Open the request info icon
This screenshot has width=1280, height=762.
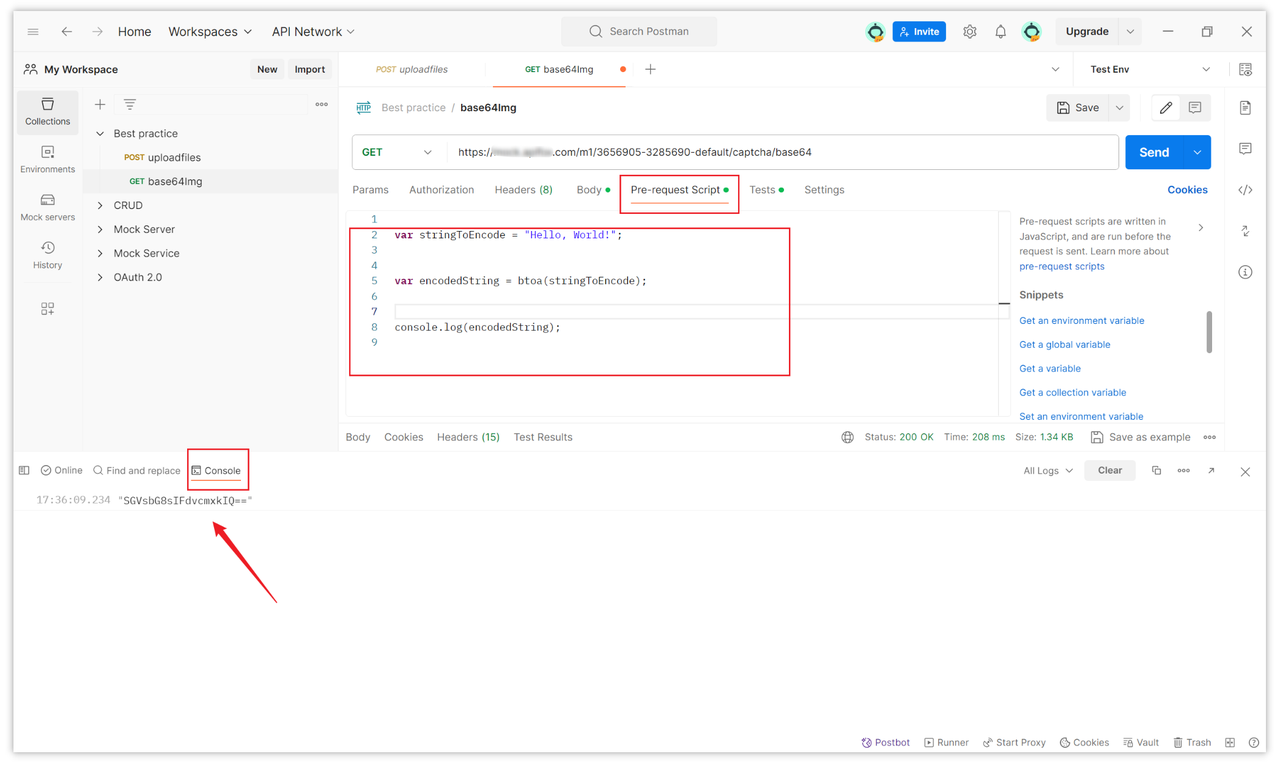[1245, 271]
